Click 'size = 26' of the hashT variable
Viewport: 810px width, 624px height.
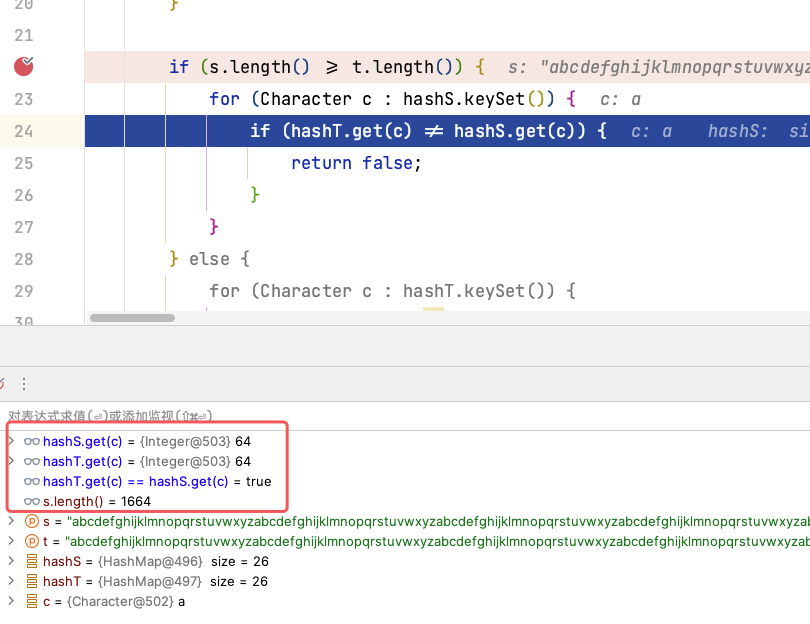click(239, 581)
